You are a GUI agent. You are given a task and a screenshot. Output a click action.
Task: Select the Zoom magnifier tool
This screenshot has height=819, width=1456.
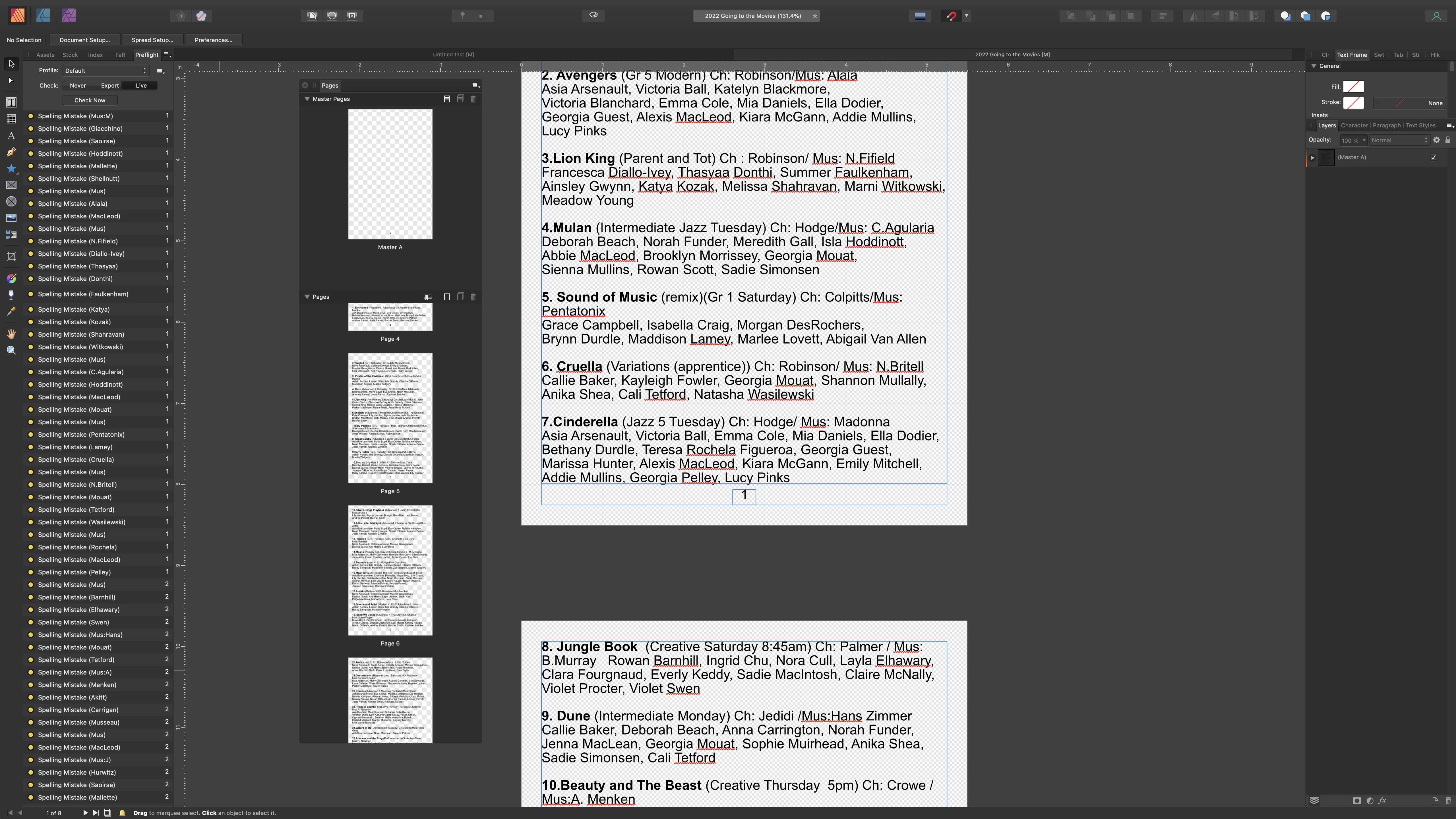[11, 350]
